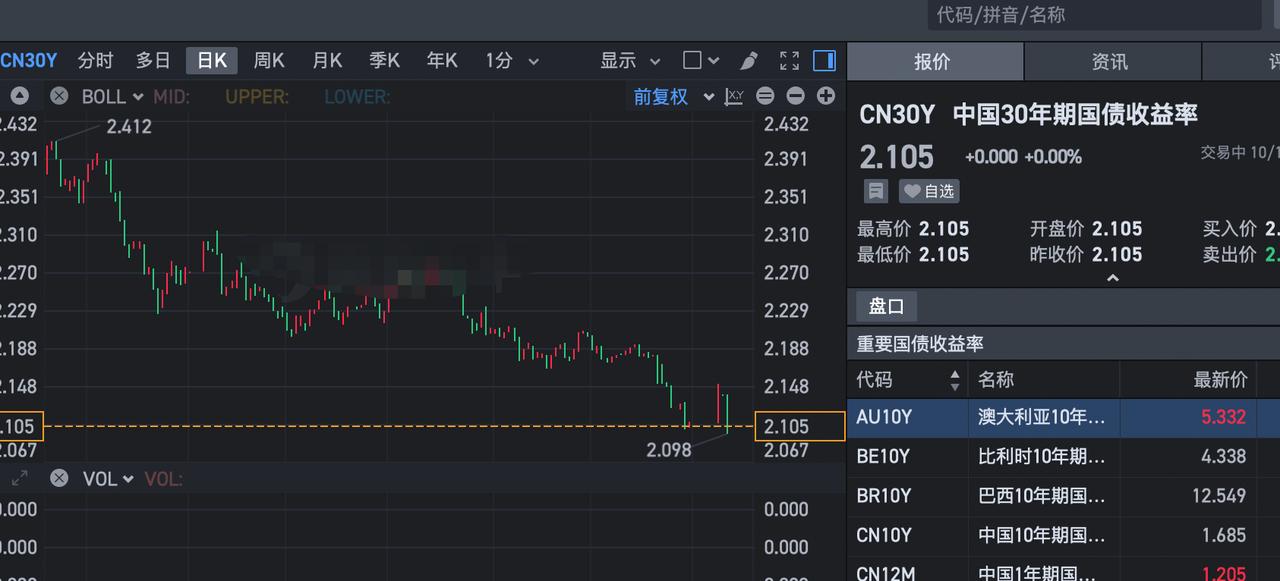The height and width of the screenshot is (581, 1280).
Task: Click the 2.098 low price label on chart
Action: (669, 449)
